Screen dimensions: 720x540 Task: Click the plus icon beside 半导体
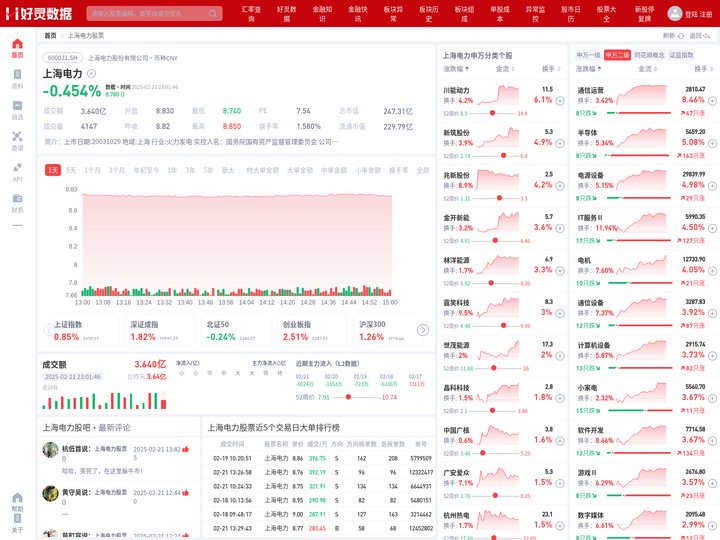(712, 143)
